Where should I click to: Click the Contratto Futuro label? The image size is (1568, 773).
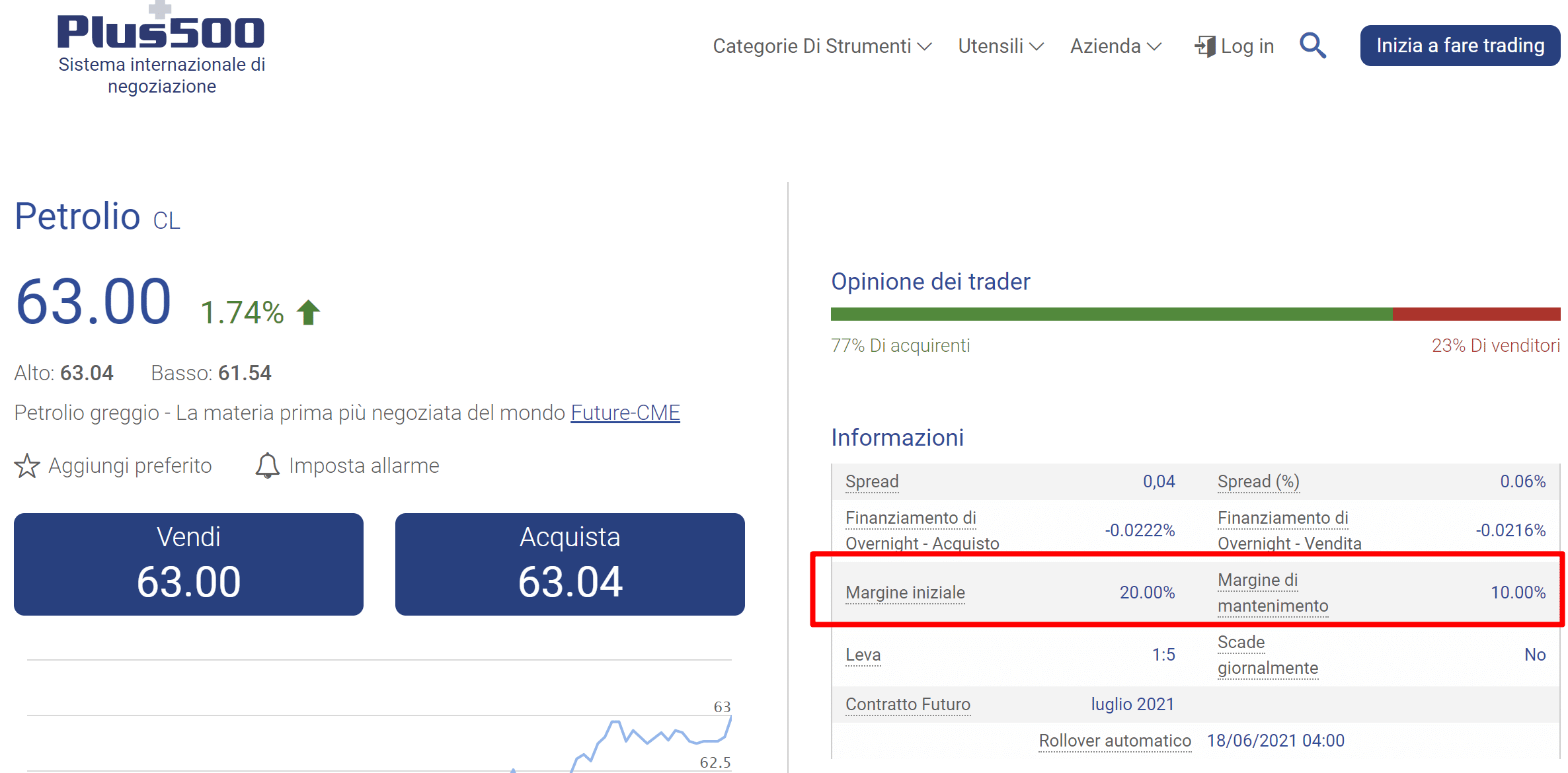(x=908, y=704)
